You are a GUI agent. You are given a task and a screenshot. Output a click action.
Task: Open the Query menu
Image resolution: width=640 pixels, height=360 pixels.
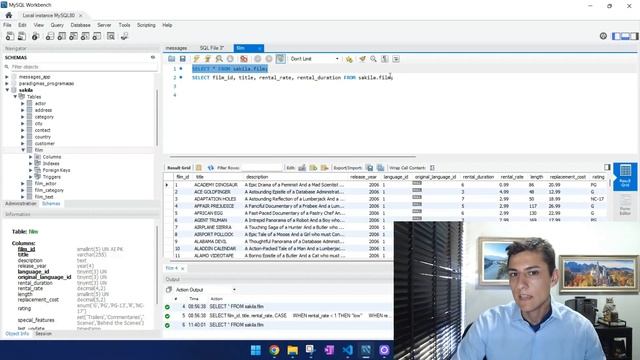pyautogui.click(x=57, y=25)
